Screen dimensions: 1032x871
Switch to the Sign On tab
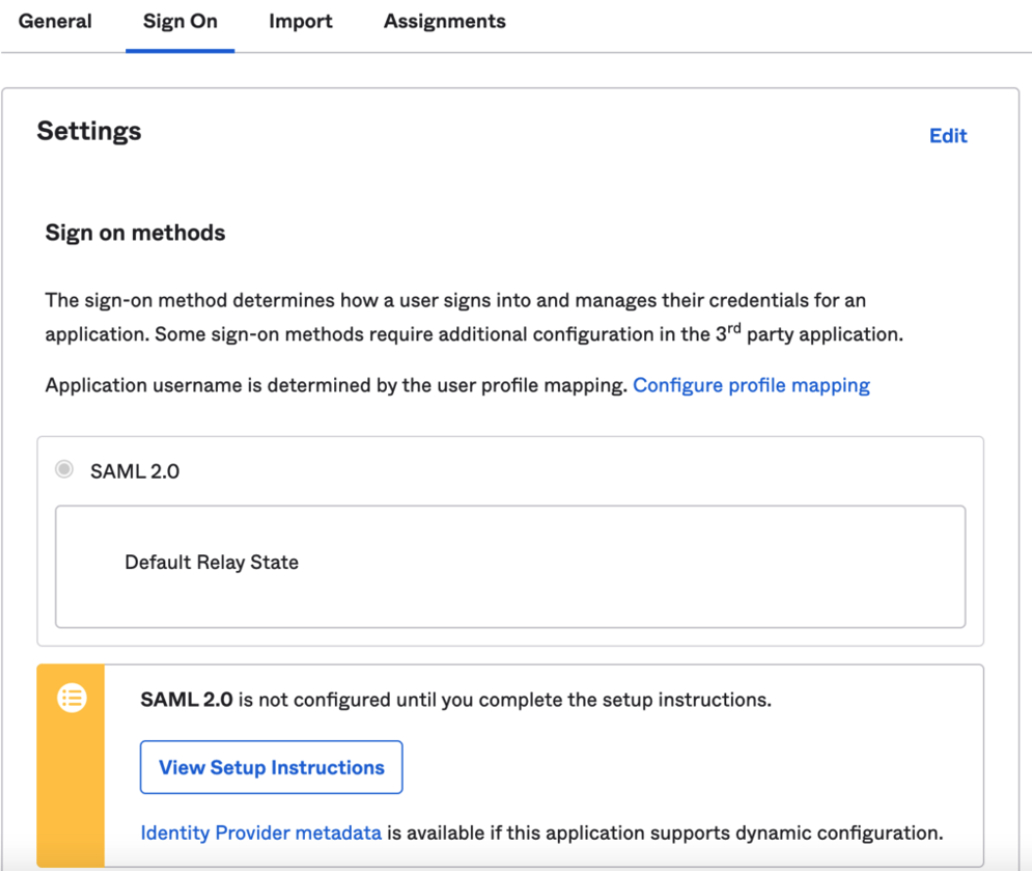(x=180, y=21)
